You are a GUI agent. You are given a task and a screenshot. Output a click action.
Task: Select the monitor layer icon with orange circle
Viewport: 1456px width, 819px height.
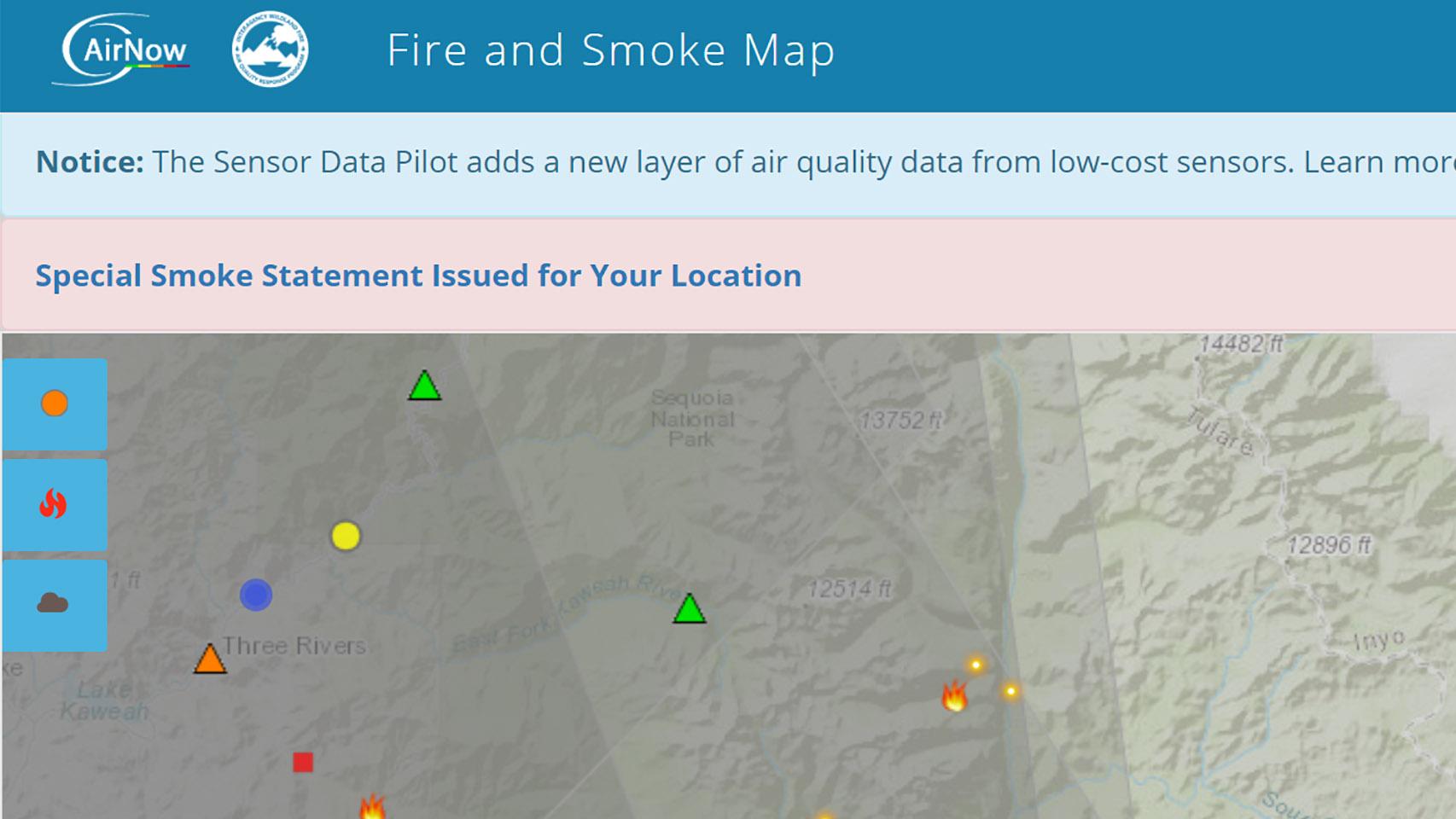[54, 404]
